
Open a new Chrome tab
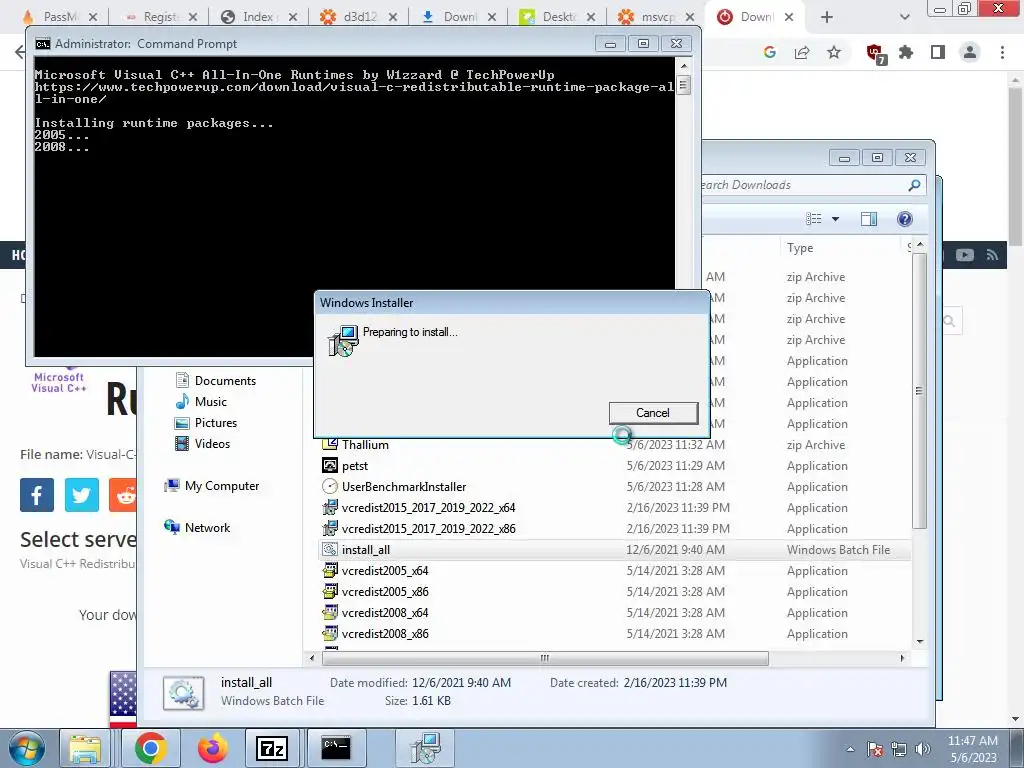pos(827,18)
